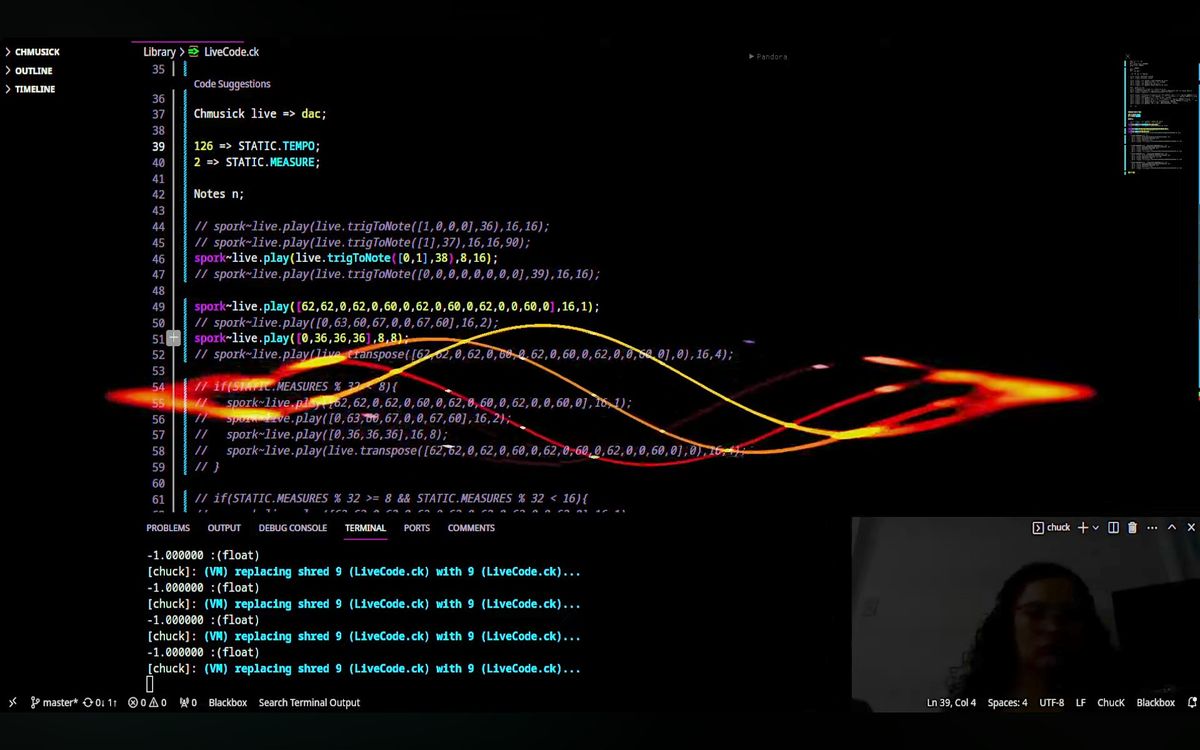Expand the TIMELINE section
Image resolution: width=1200 pixels, height=750 pixels.
click(x=34, y=89)
